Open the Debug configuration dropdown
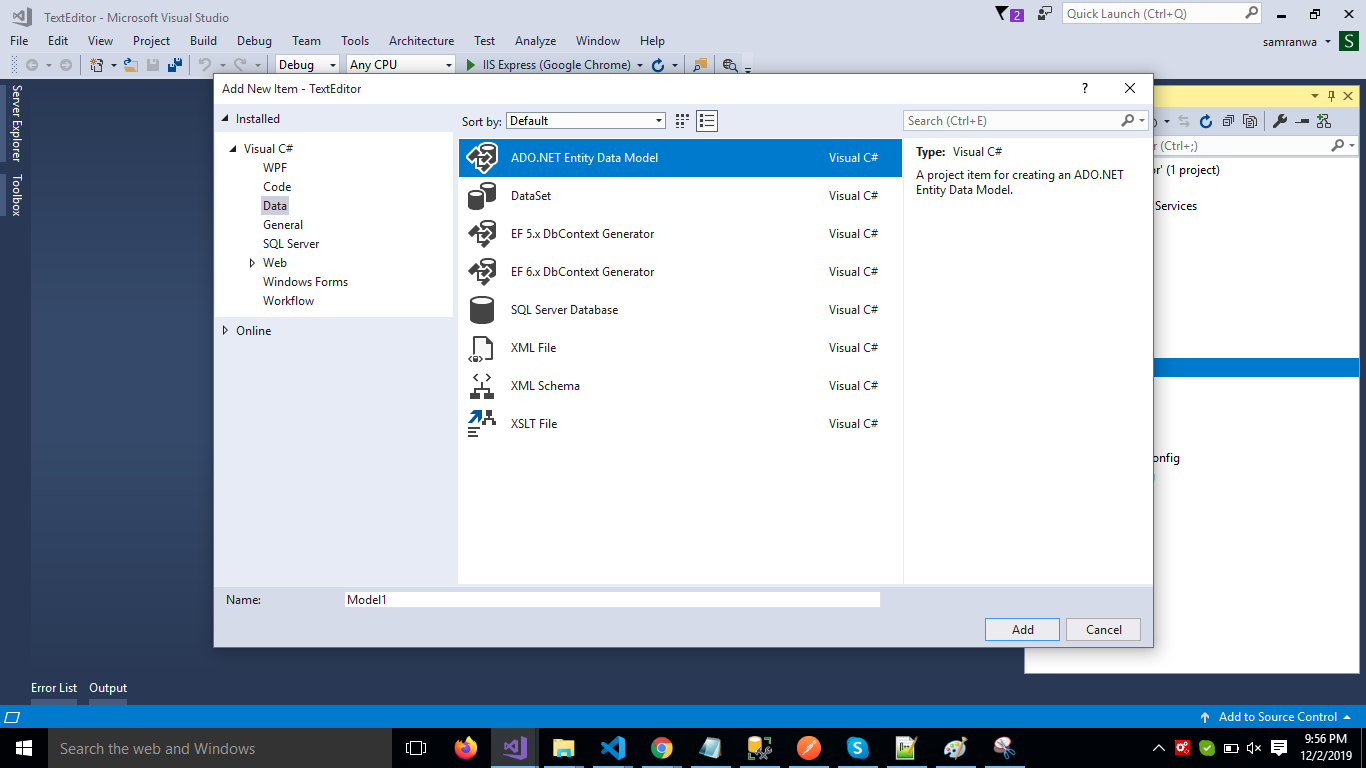The image size is (1366, 768). coord(308,65)
